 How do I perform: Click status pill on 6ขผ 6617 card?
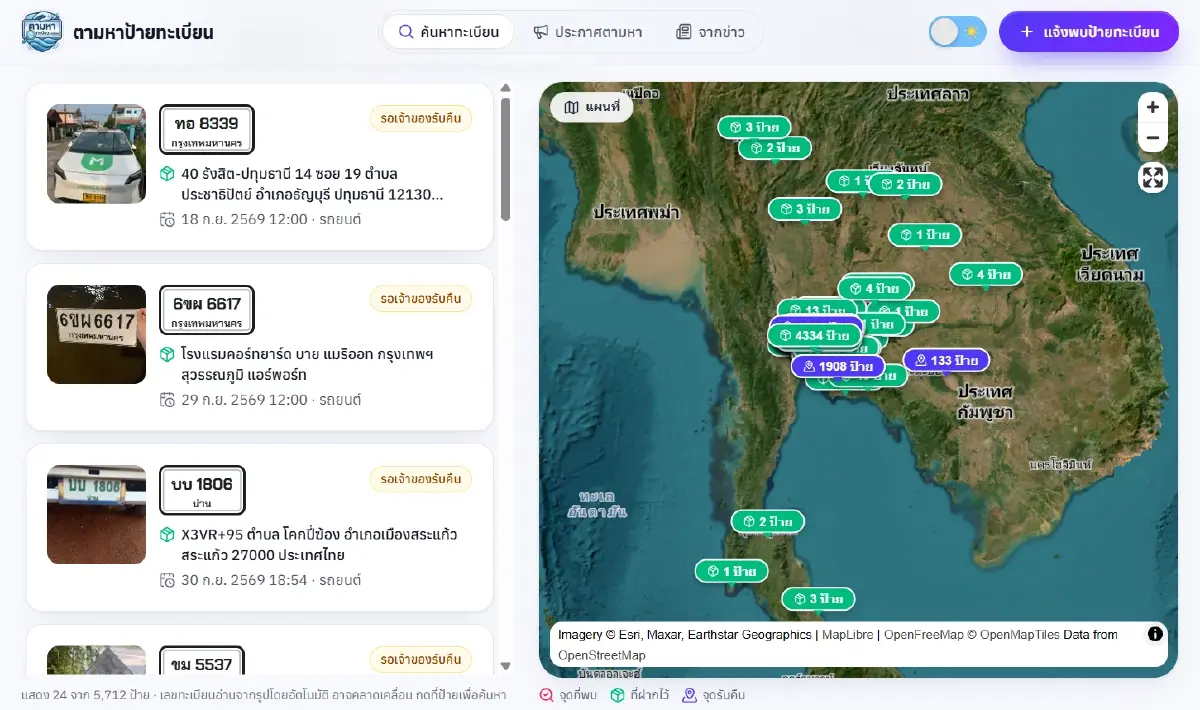click(420, 298)
